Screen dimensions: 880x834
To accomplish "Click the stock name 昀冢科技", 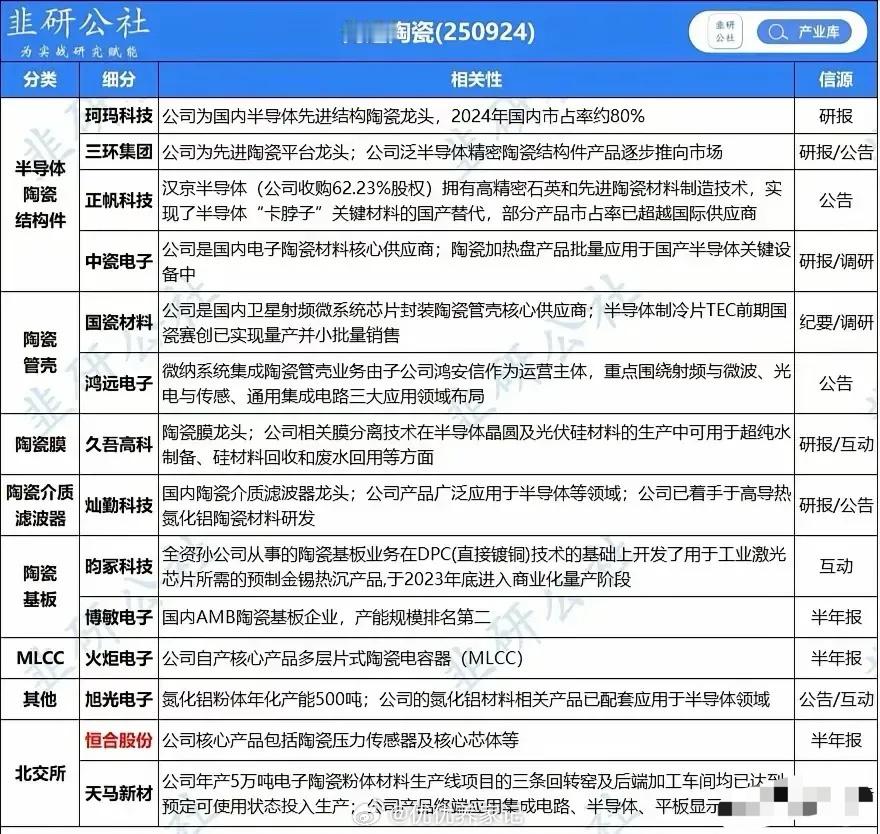I will (x=118, y=566).
